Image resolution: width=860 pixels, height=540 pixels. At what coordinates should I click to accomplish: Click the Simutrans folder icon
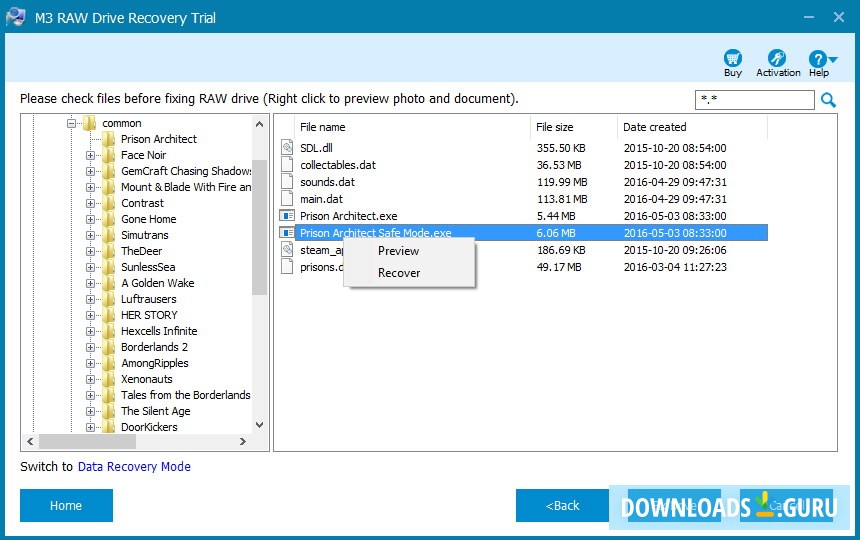pos(109,235)
